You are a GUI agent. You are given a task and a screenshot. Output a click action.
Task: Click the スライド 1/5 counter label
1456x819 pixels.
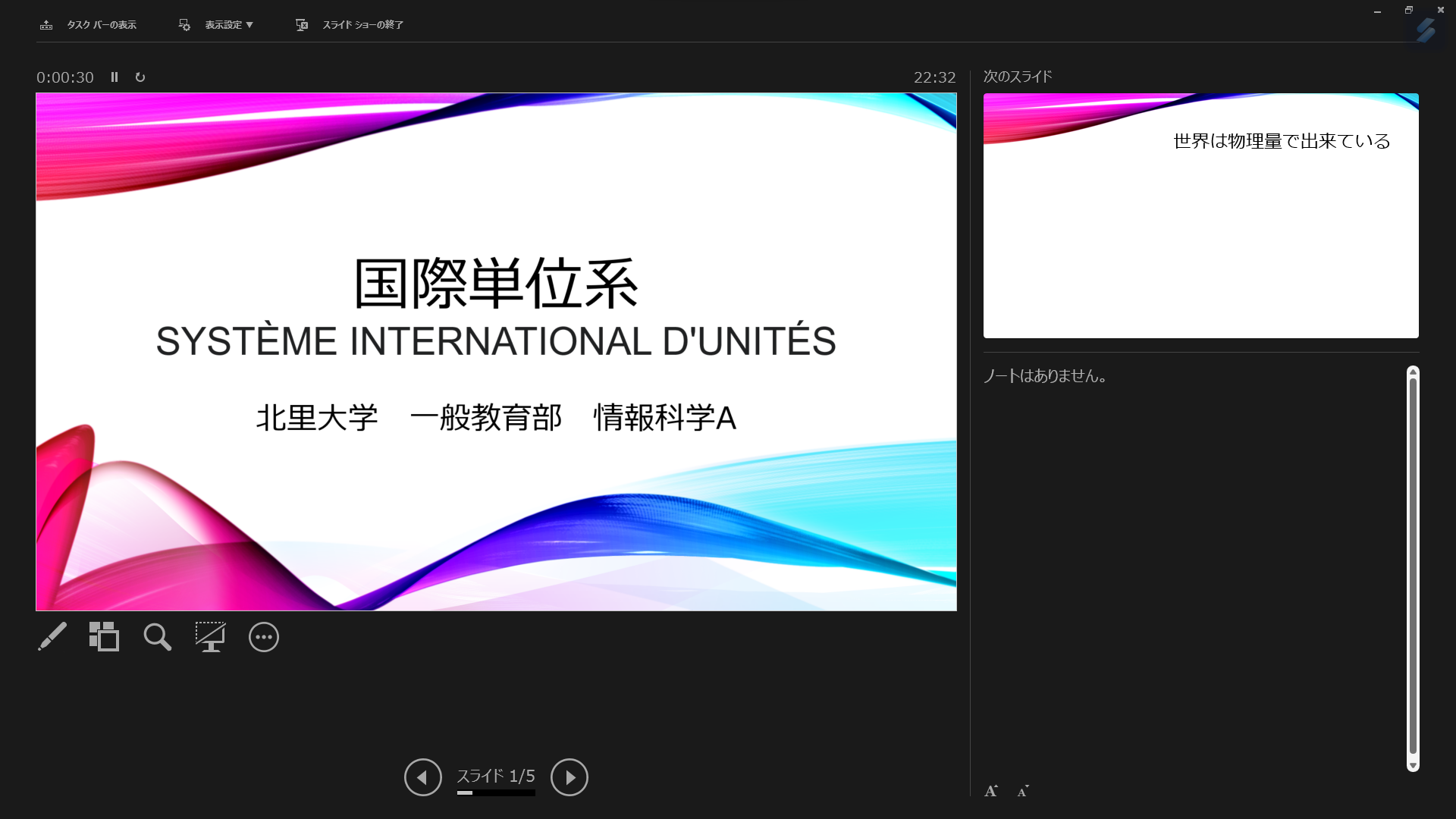[x=496, y=776]
